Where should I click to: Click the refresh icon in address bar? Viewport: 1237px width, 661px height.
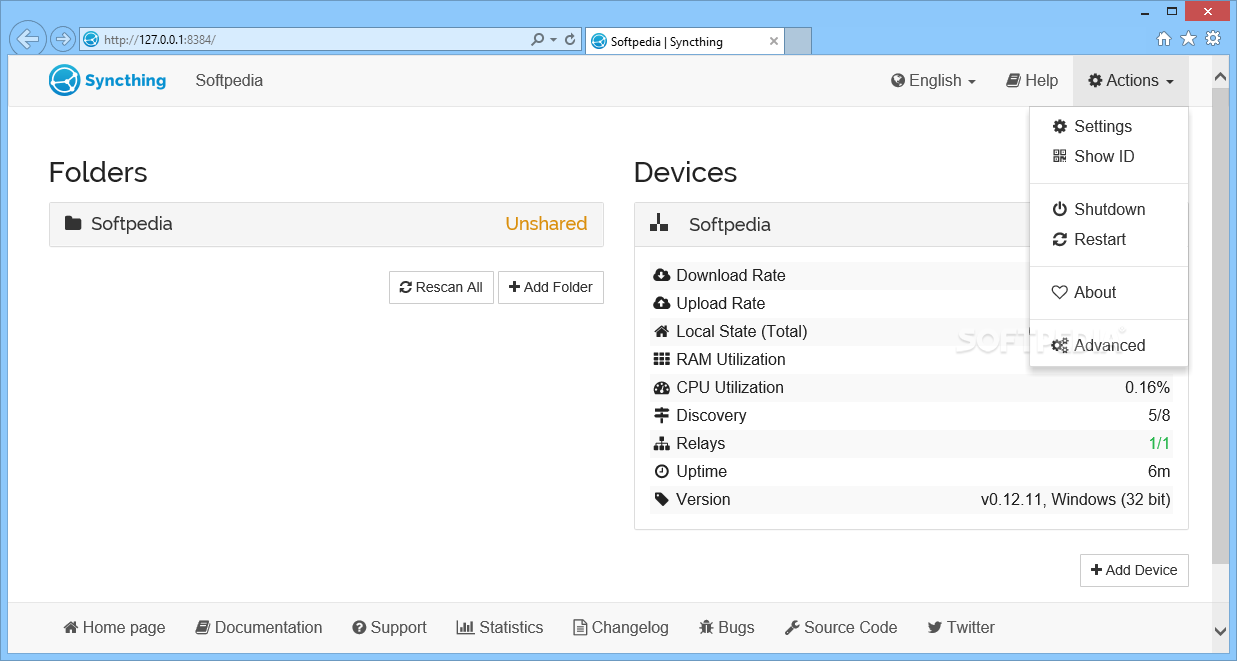pyautogui.click(x=570, y=40)
